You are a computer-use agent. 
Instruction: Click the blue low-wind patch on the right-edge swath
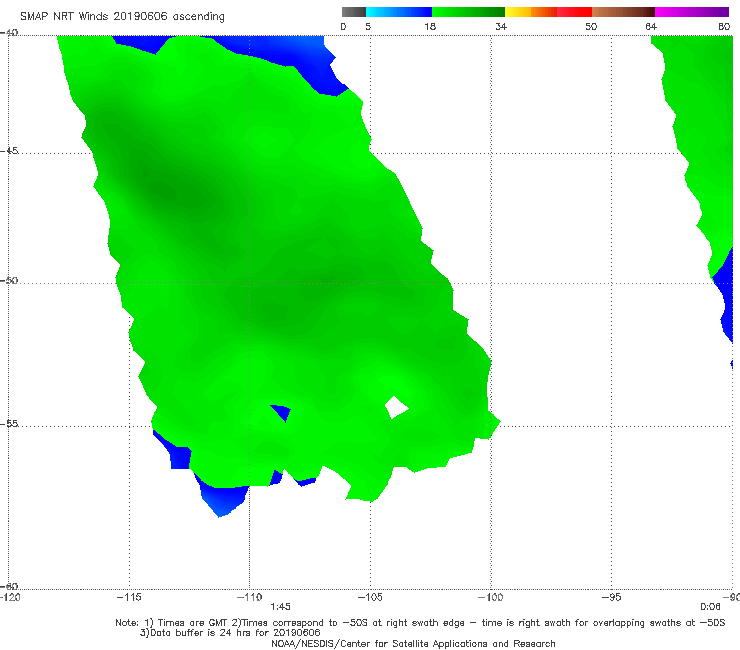tap(724, 295)
